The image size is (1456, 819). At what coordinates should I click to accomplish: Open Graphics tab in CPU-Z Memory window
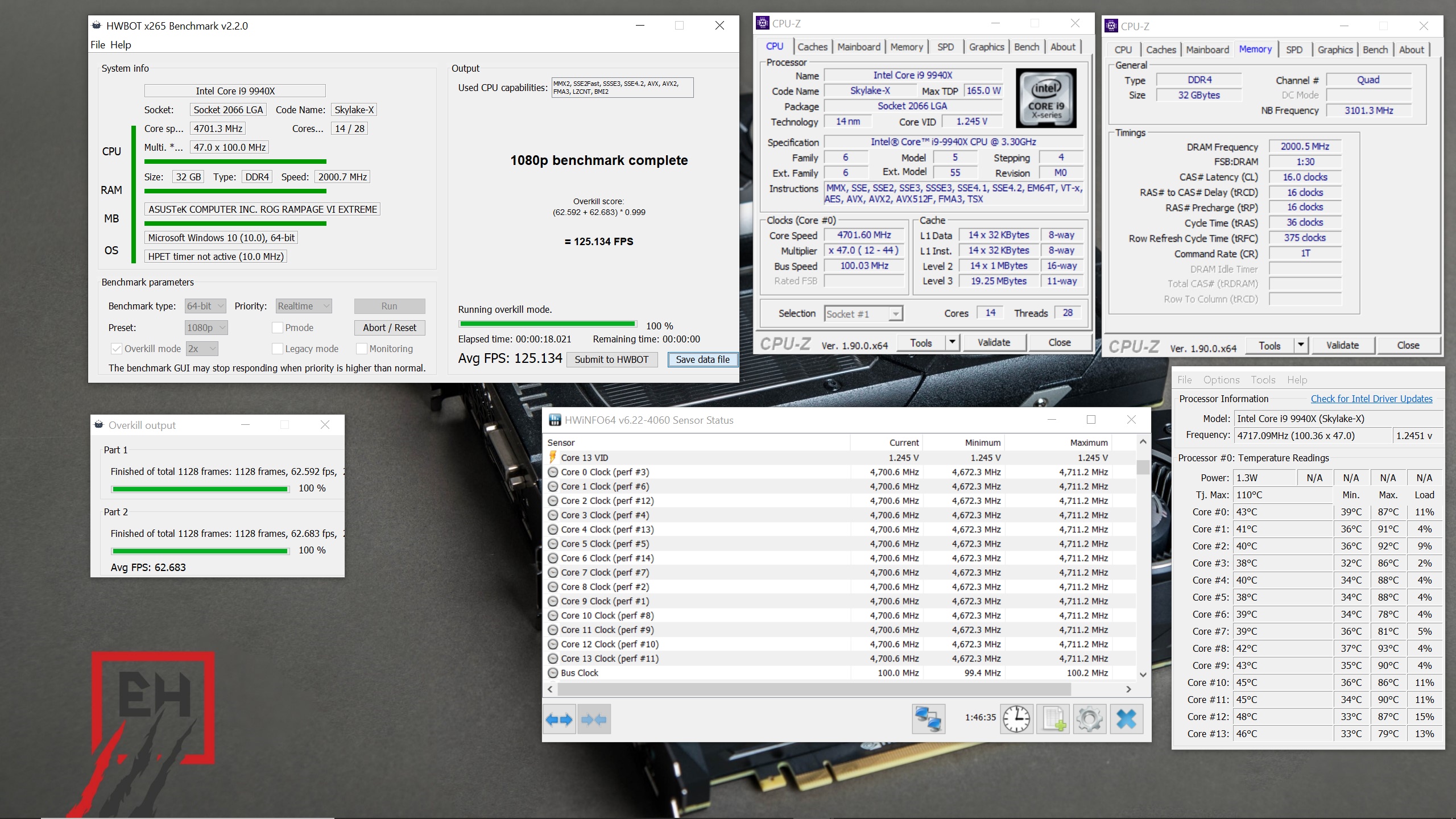(1335, 50)
